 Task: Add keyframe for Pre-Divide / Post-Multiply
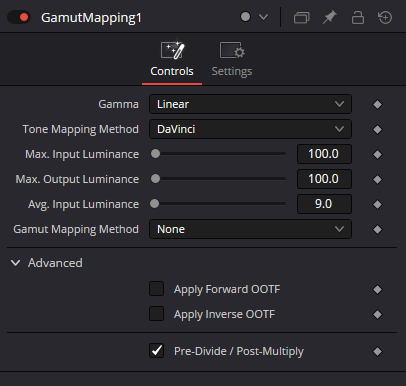pos(377,351)
